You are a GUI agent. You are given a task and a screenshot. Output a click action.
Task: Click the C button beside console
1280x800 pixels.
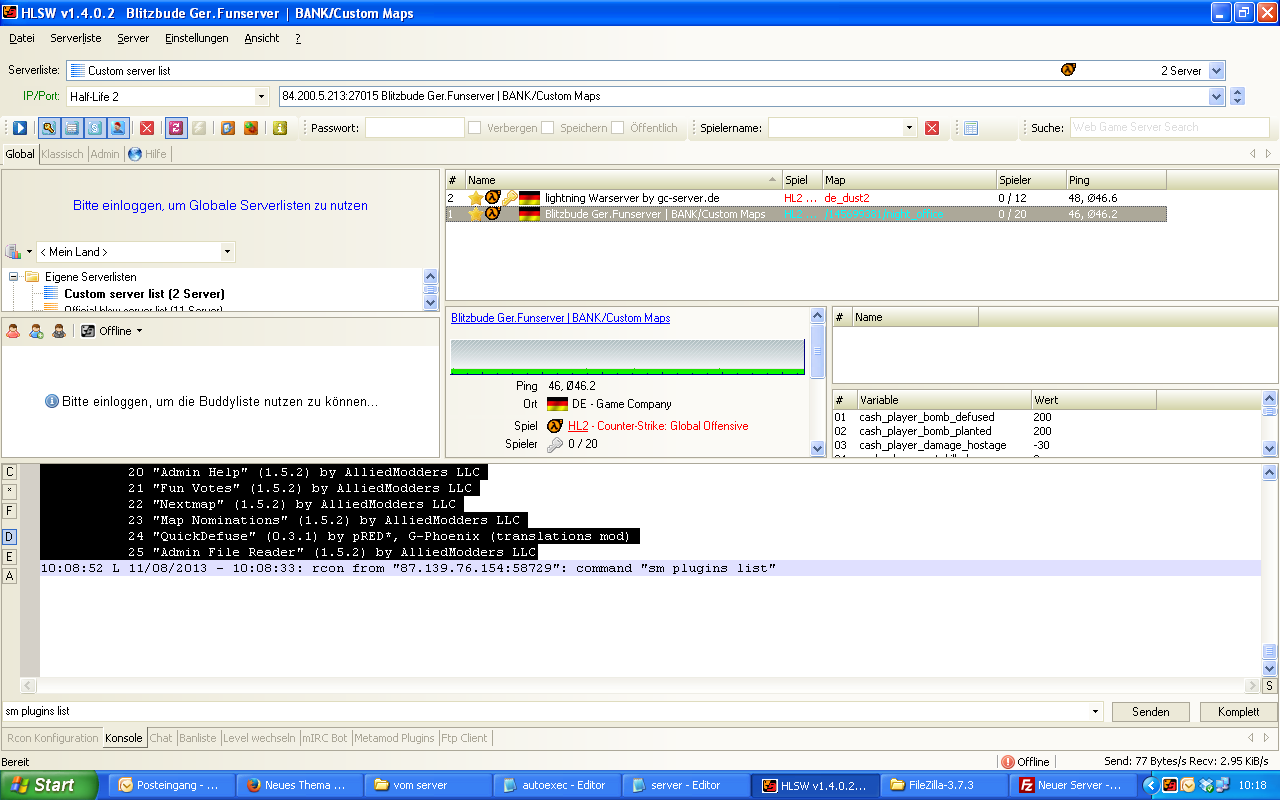click(10, 472)
